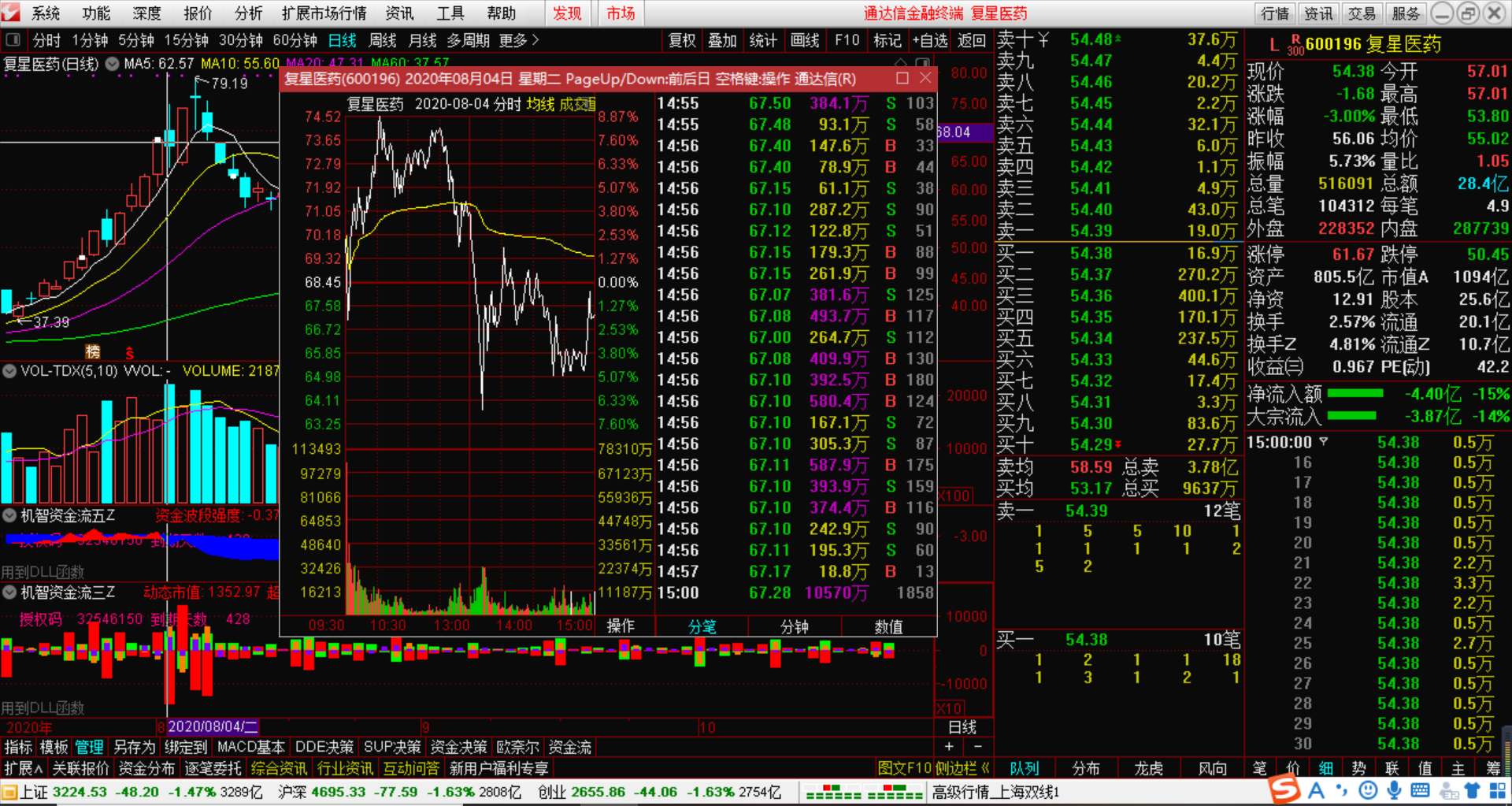Click the 净流入额 green bar
Viewport: 1512px width, 806px height.
(x=1355, y=393)
